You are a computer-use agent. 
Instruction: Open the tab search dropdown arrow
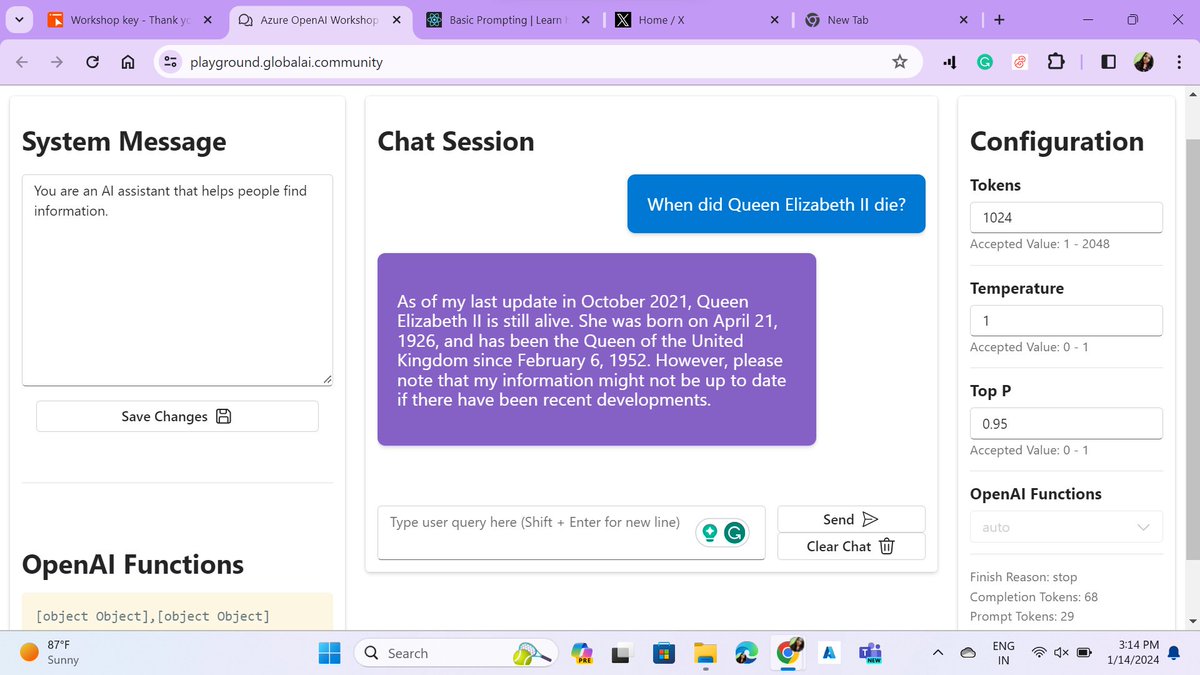(x=19, y=19)
